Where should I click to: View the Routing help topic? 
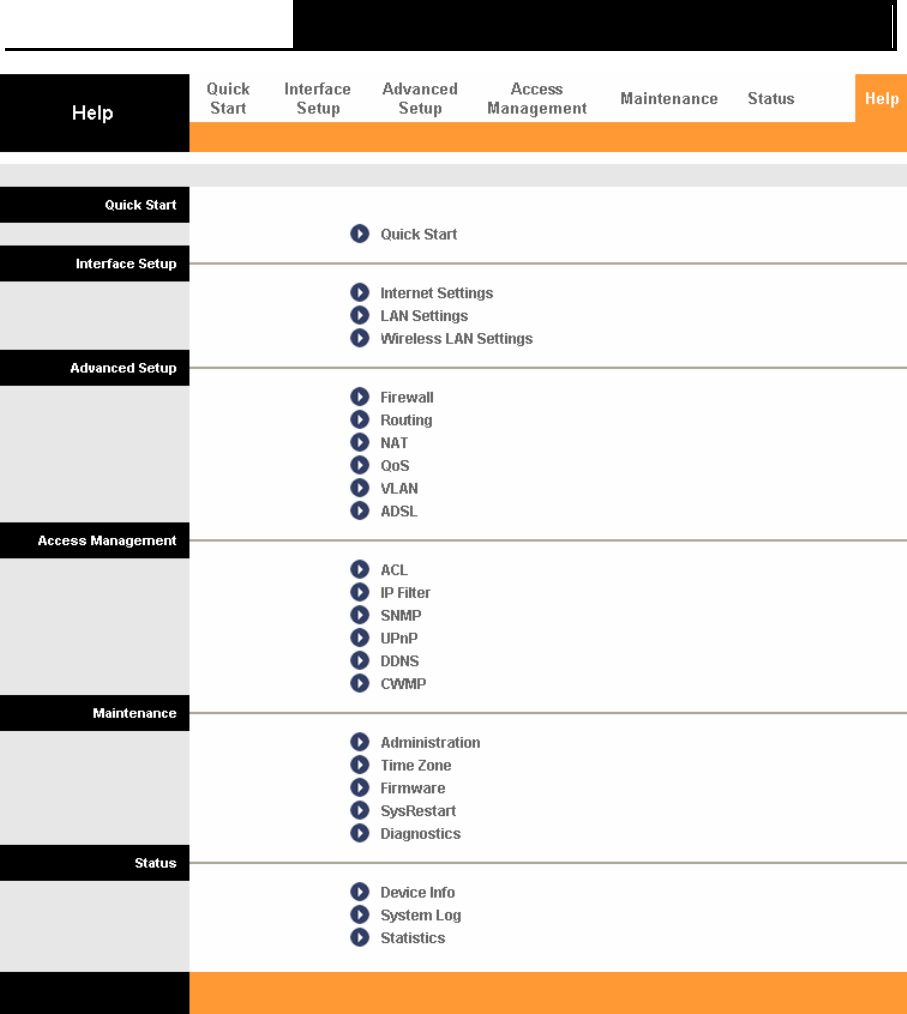click(x=406, y=420)
